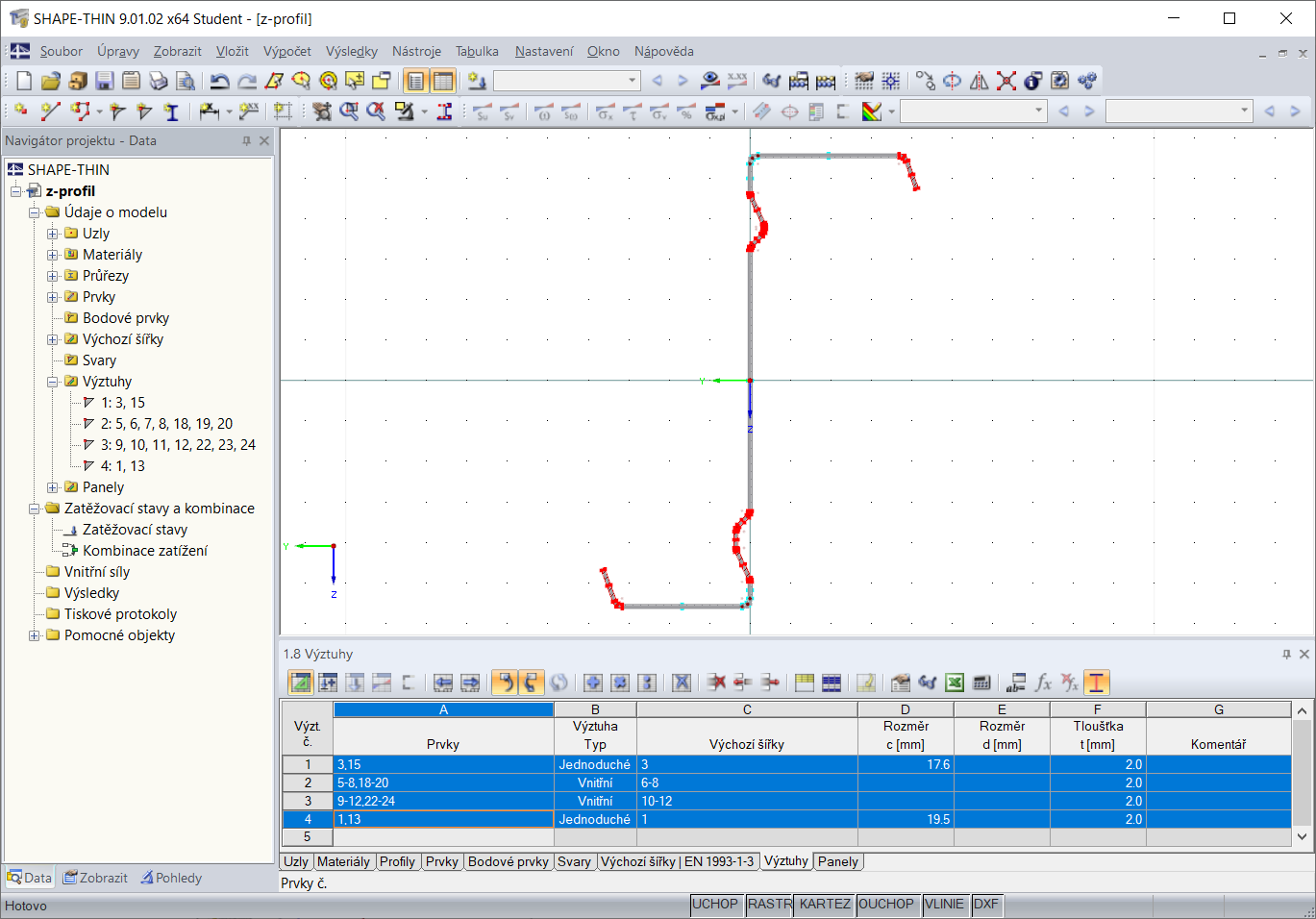Redo the action with the redo arrow
The image size is (1316, 919).
point(247,81)
